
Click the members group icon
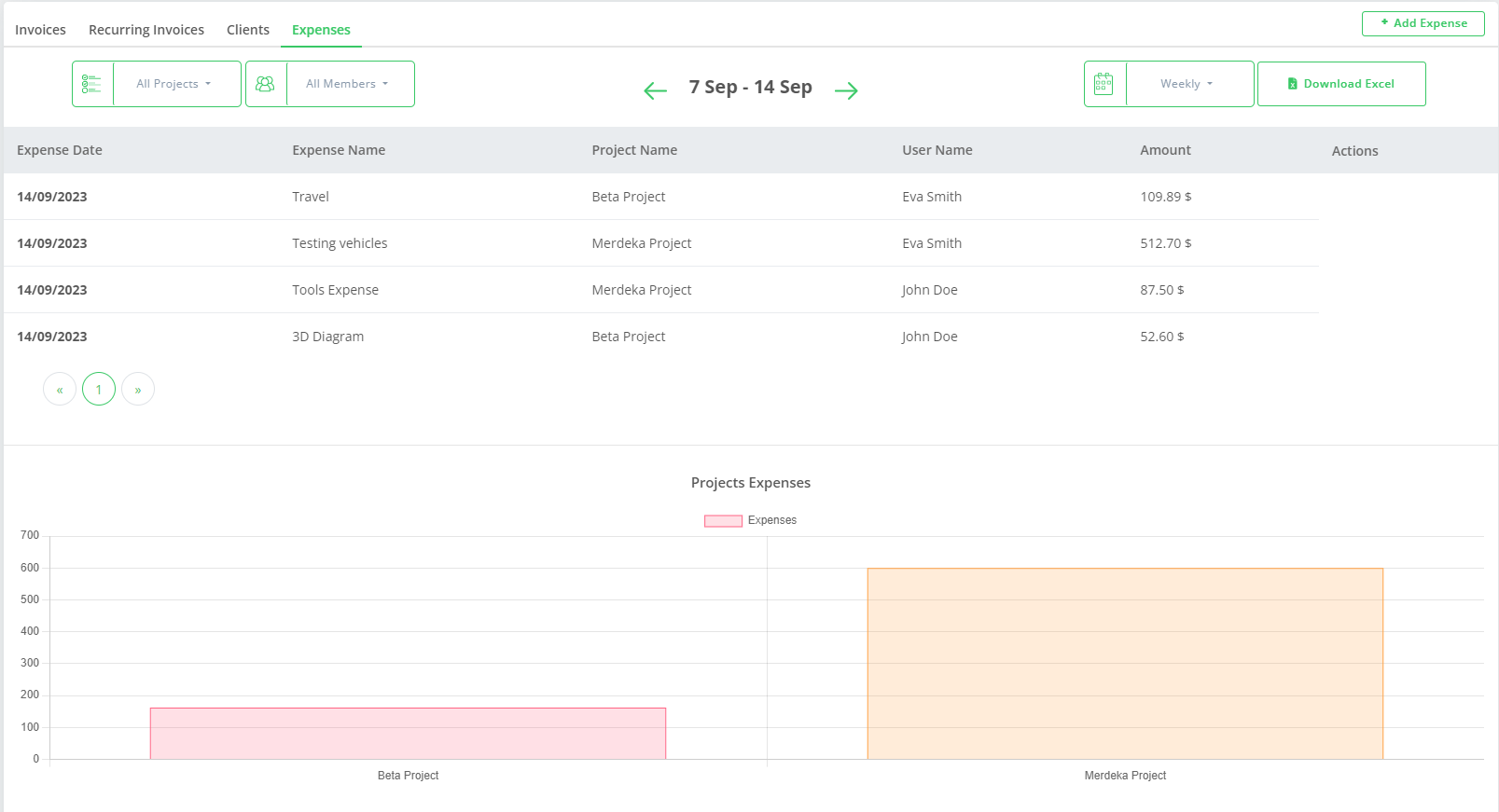265,84
